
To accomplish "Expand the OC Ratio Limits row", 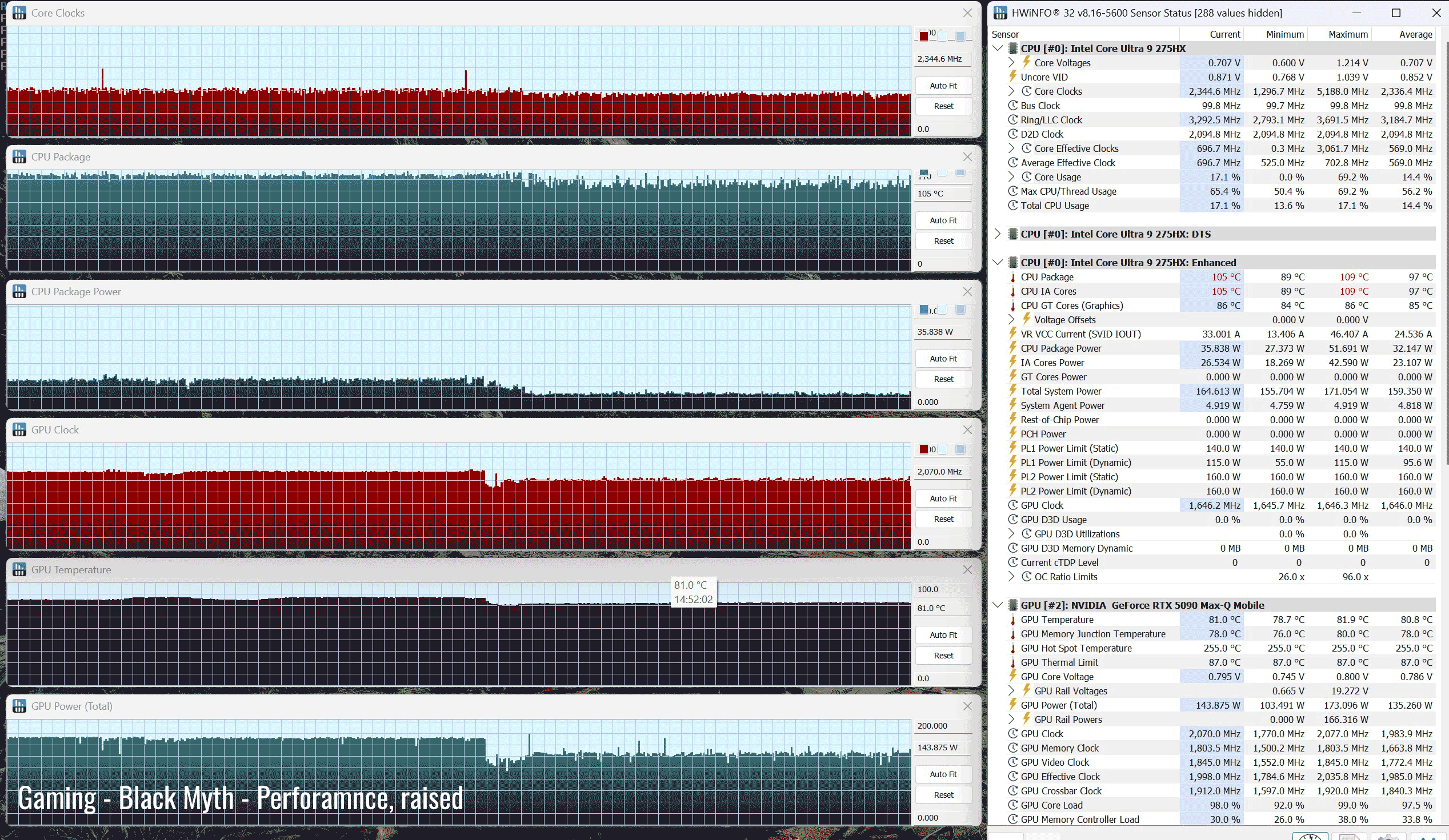I will pos(1011,577).
